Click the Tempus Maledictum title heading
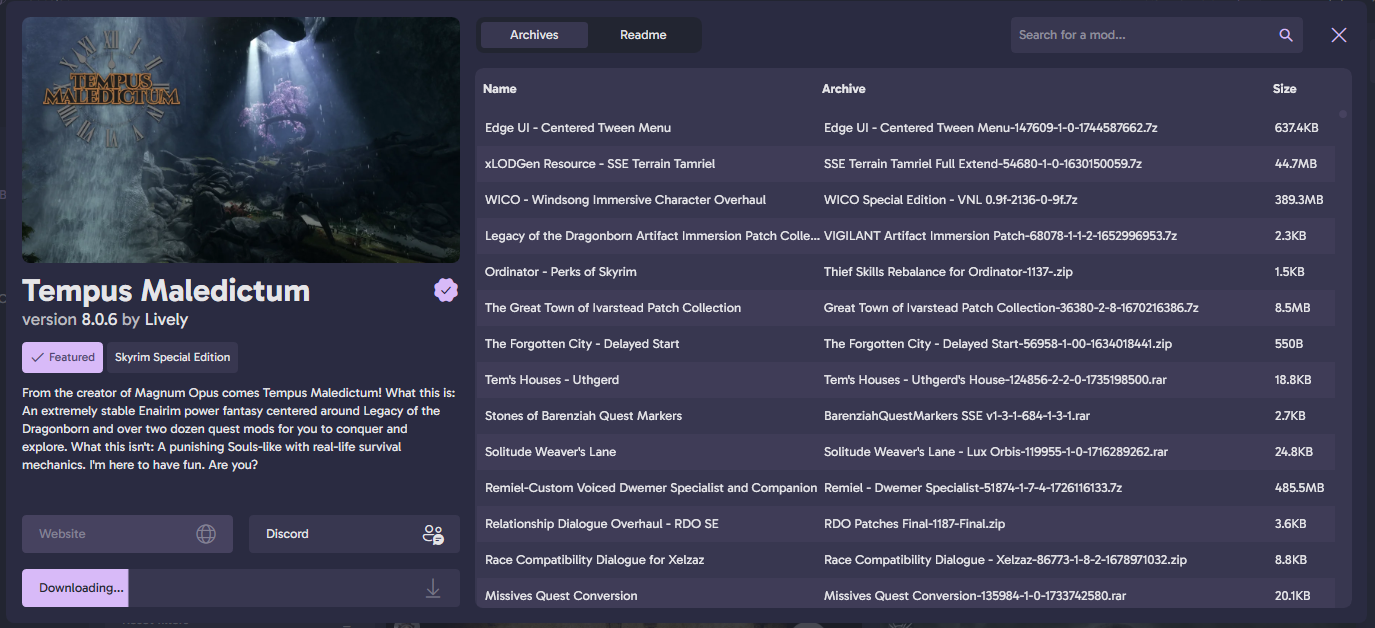 [x=166, y=290]
